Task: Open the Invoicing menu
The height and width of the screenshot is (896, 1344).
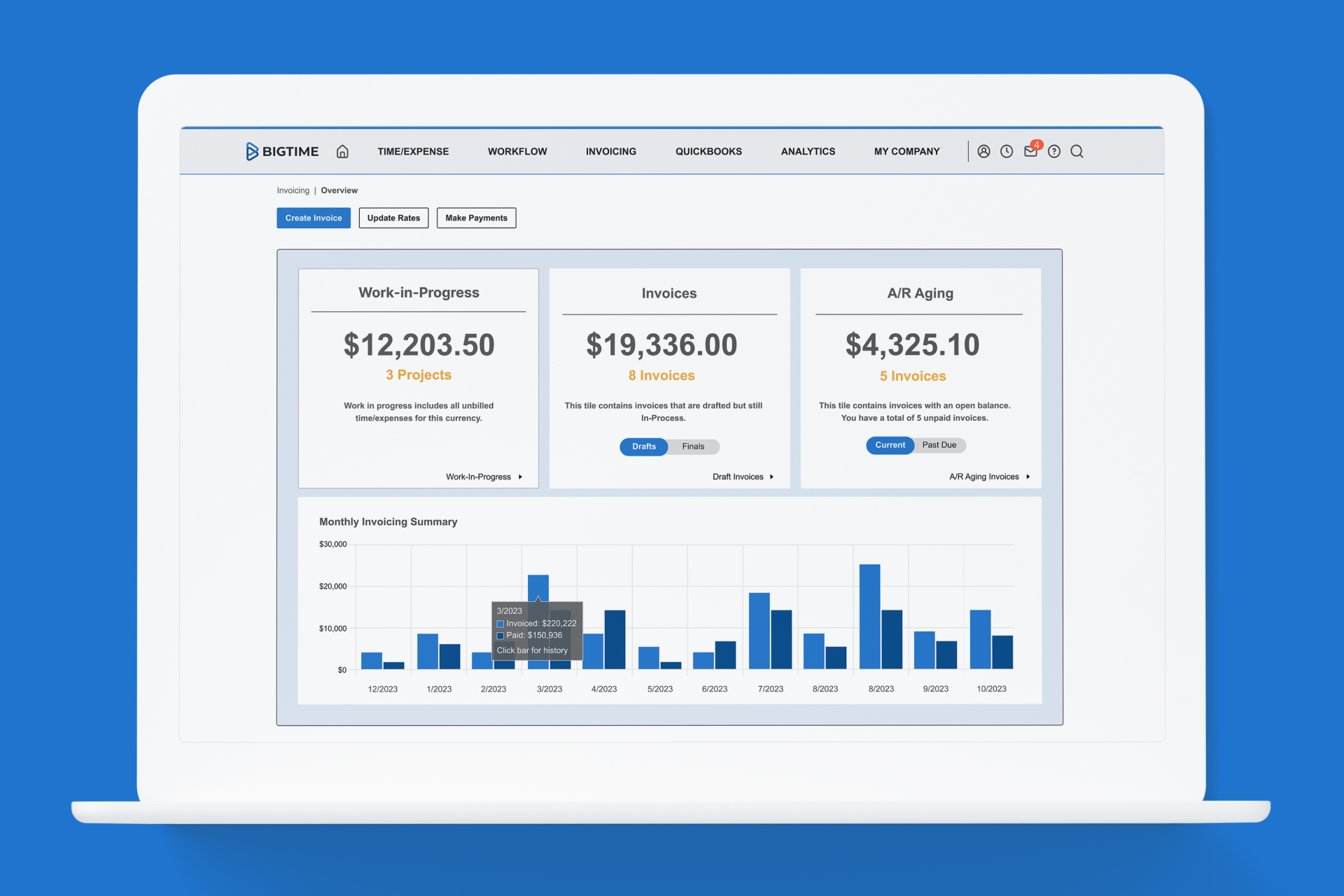Action: coord(610,151)
